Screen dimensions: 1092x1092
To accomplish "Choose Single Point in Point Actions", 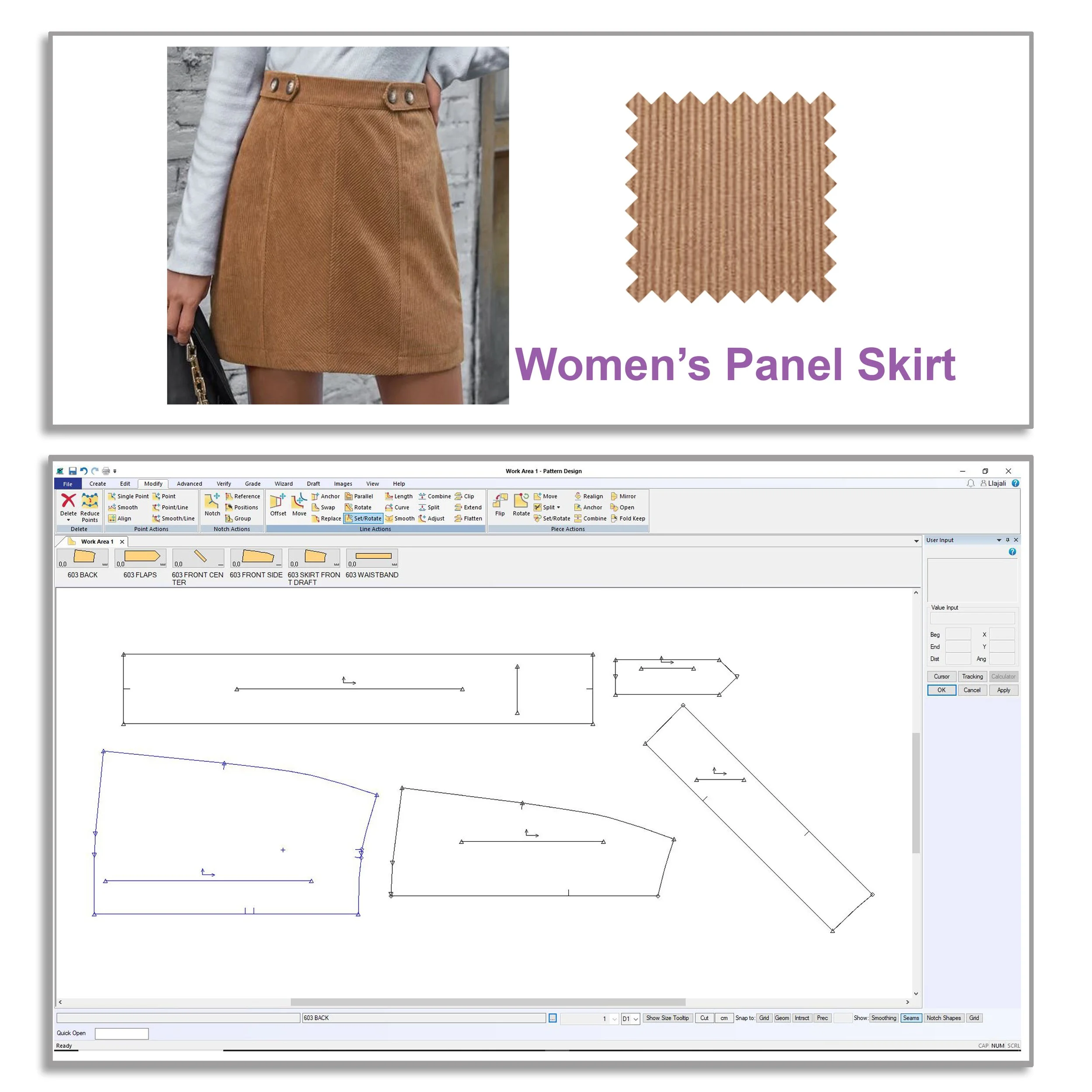I will 128,496.
